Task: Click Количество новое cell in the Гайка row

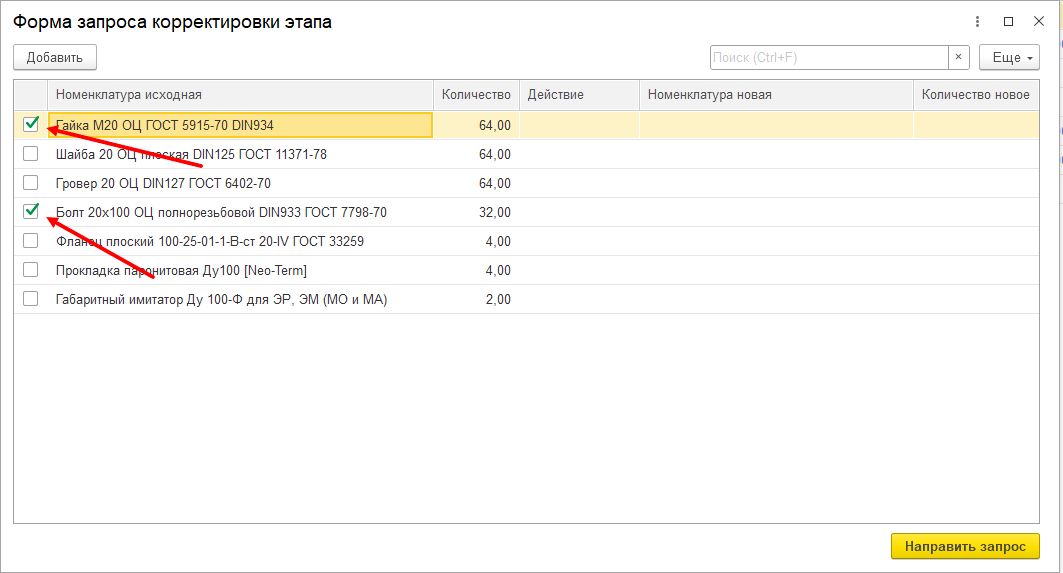Action: [976, 125]
